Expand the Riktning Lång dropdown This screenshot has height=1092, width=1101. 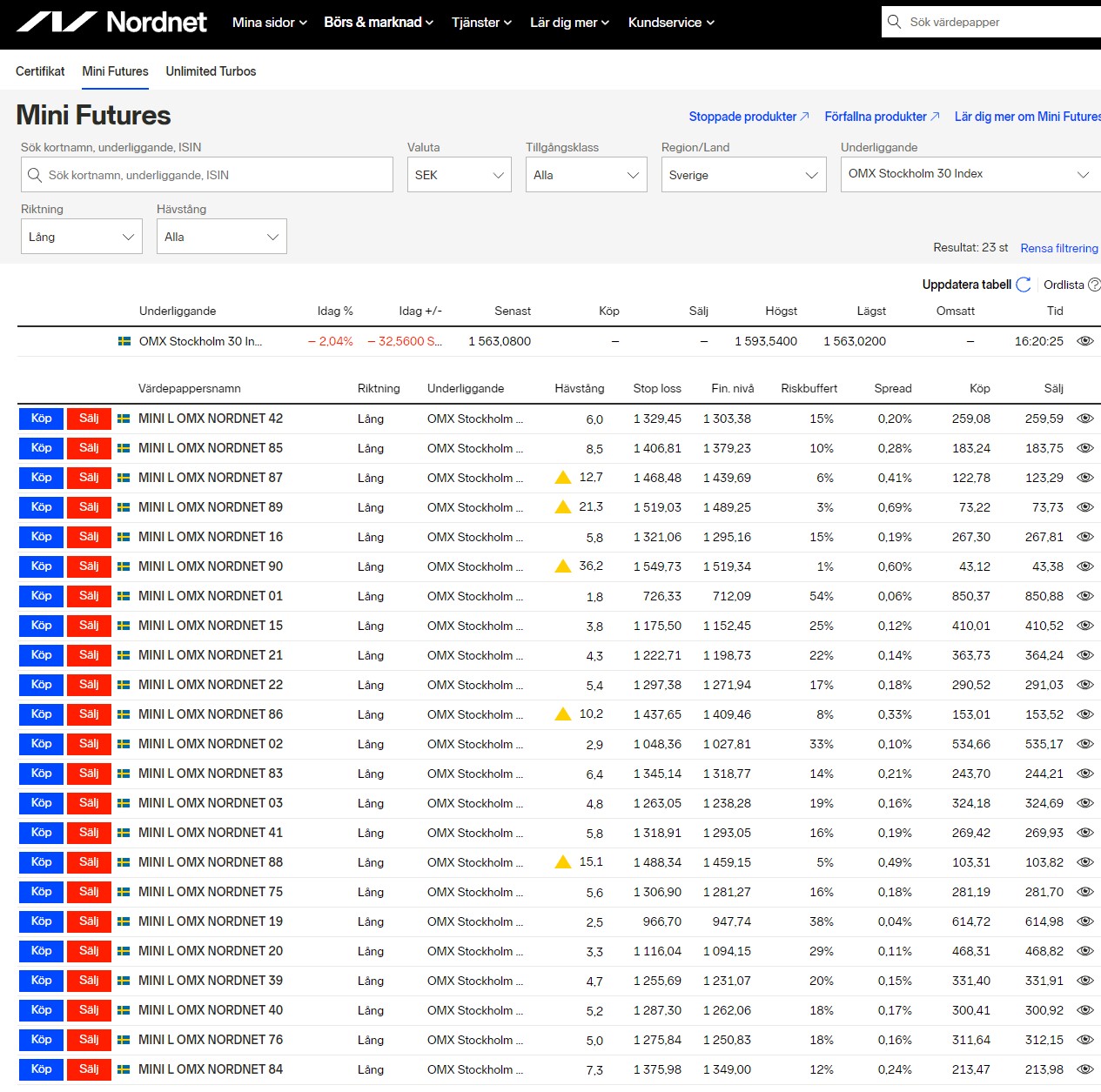[x=81, y=237]
